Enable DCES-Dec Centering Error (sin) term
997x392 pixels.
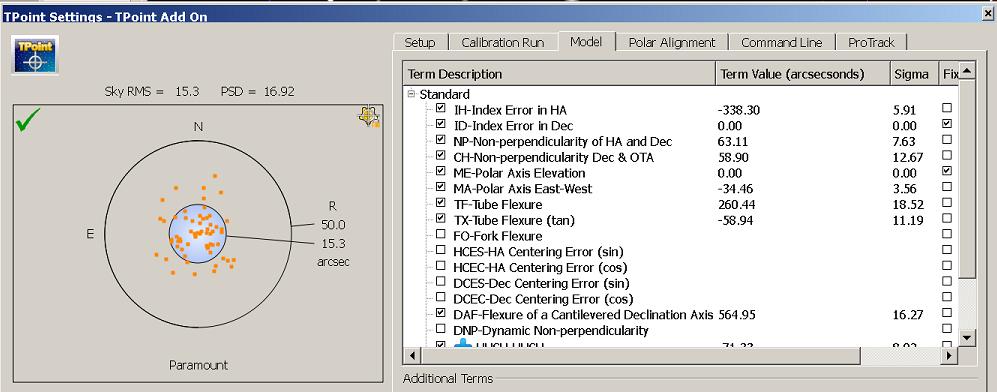pyautogui.click(x=441, y=282)
